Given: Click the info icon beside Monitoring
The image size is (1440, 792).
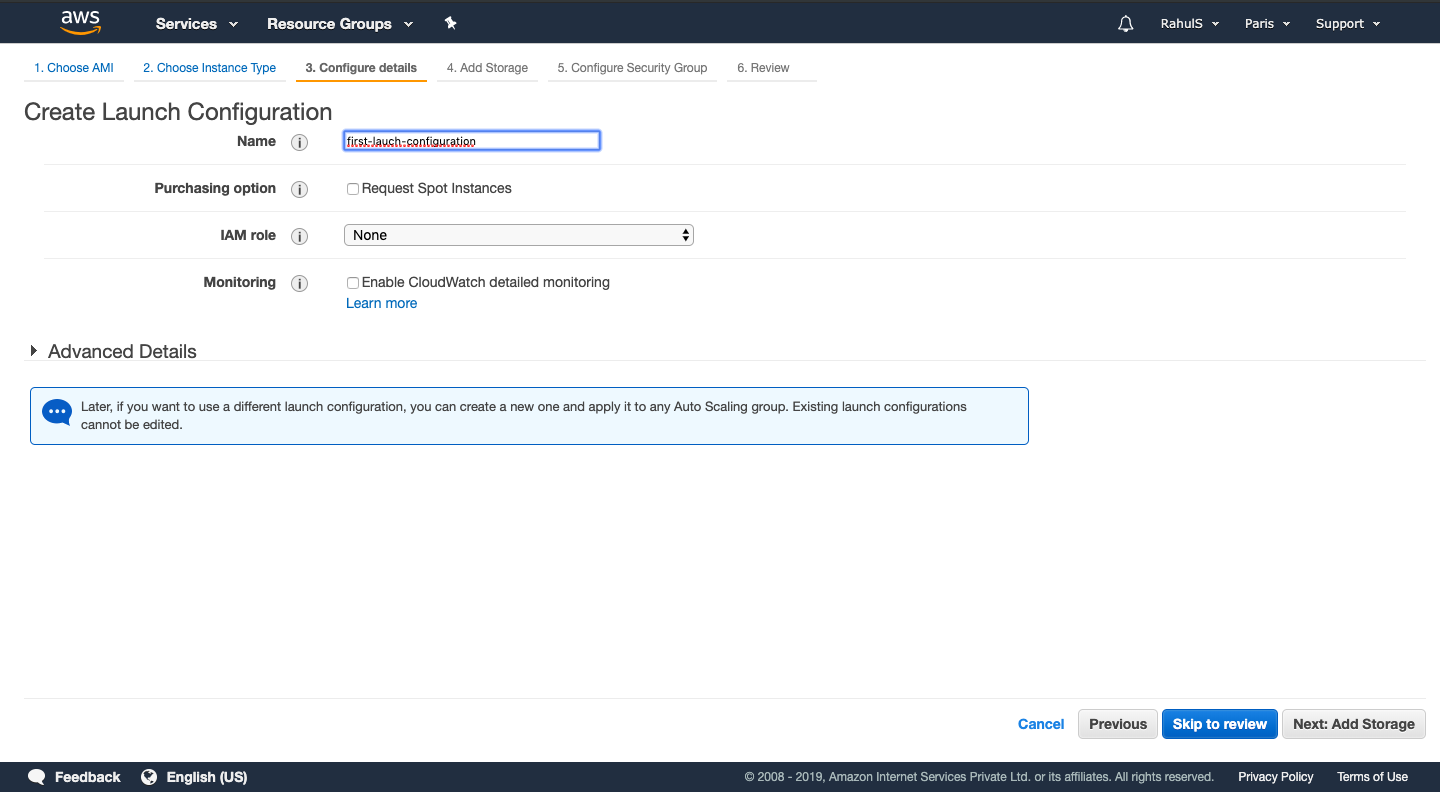Looking at the screenshot, I should coord(299,283).
